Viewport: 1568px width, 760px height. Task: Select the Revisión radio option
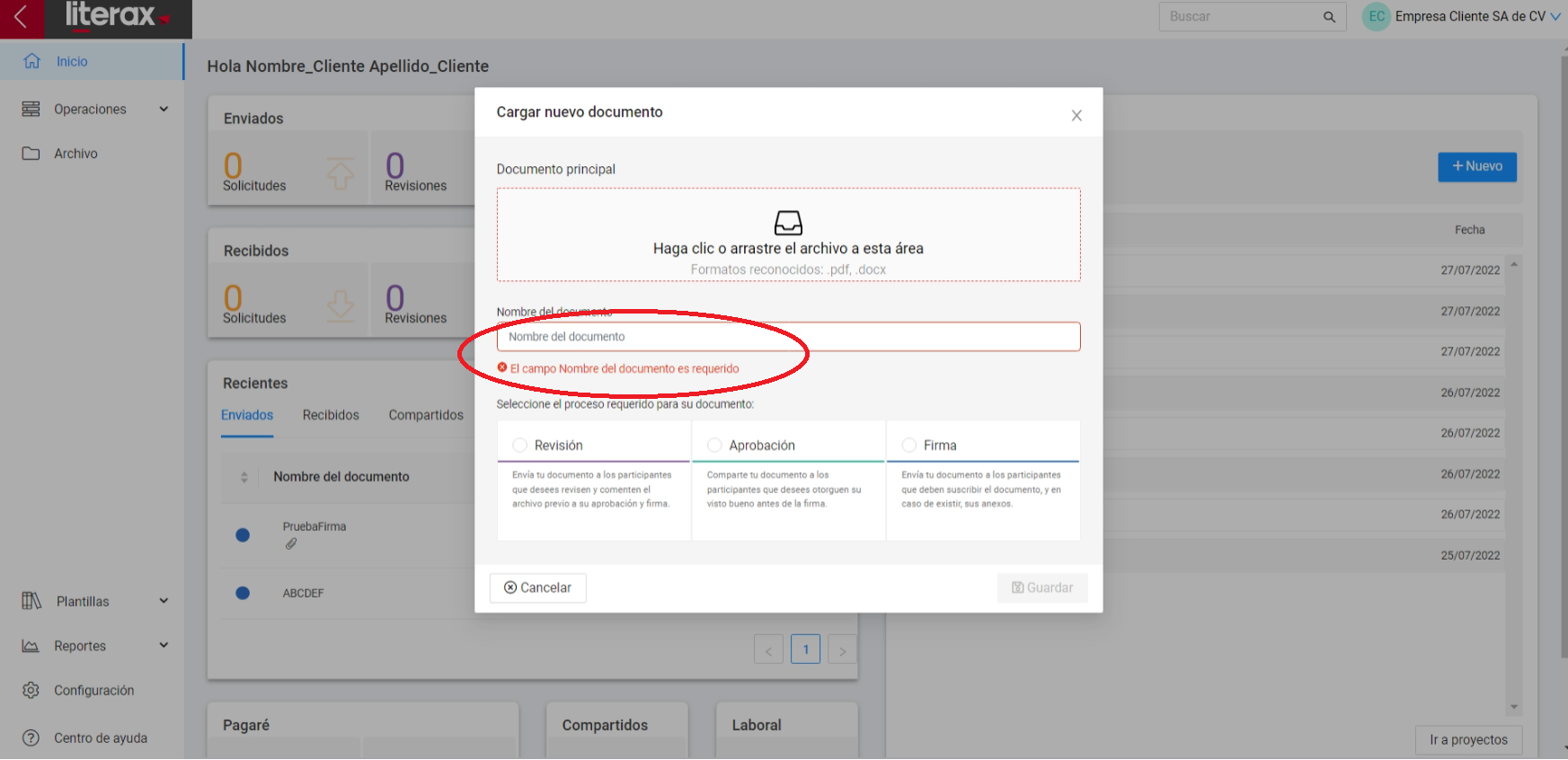pyautogui.click(x=520, y=446)
